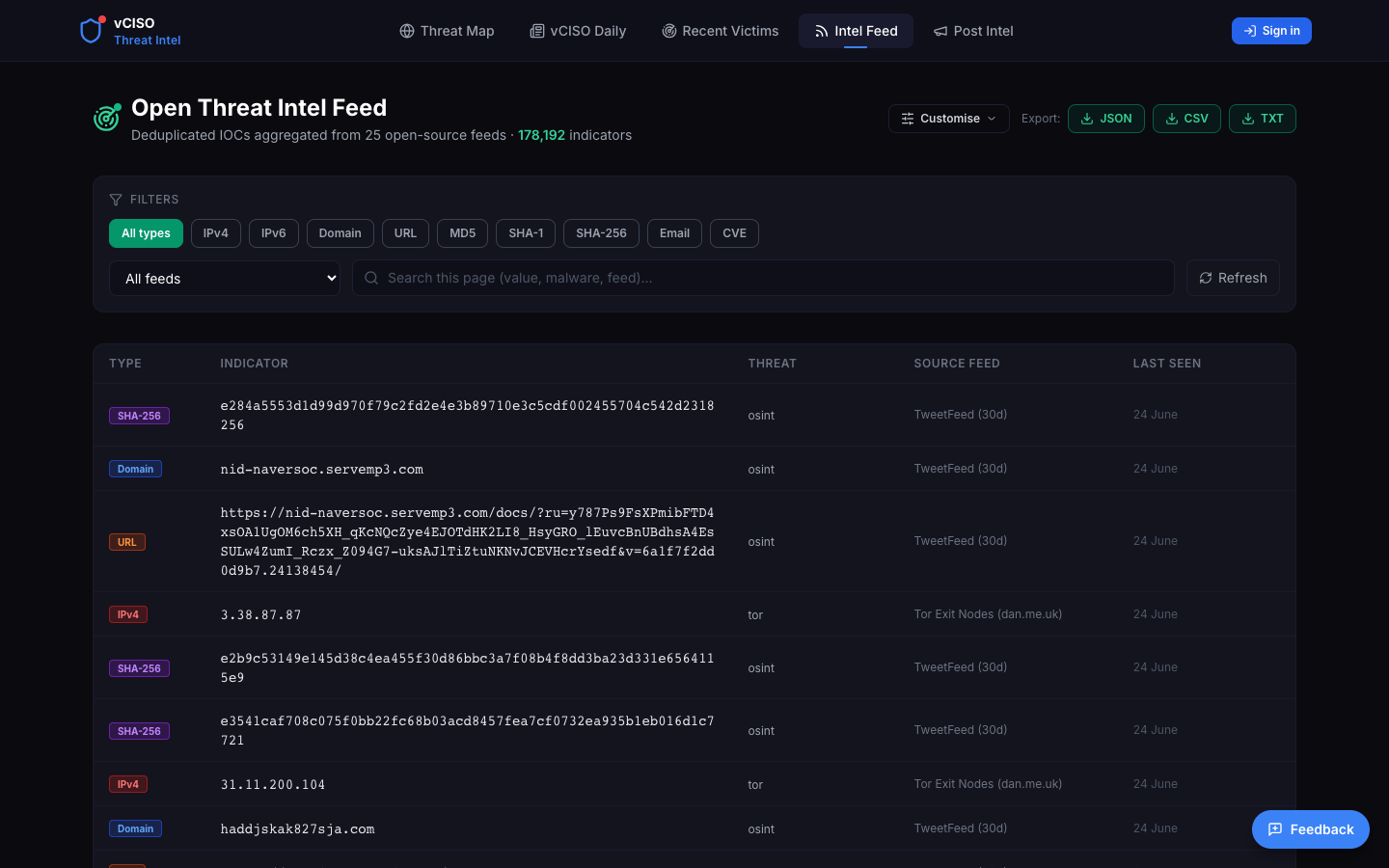Open the vCISO Daily tab
The image size is (1389, 868).
point(578,31)
